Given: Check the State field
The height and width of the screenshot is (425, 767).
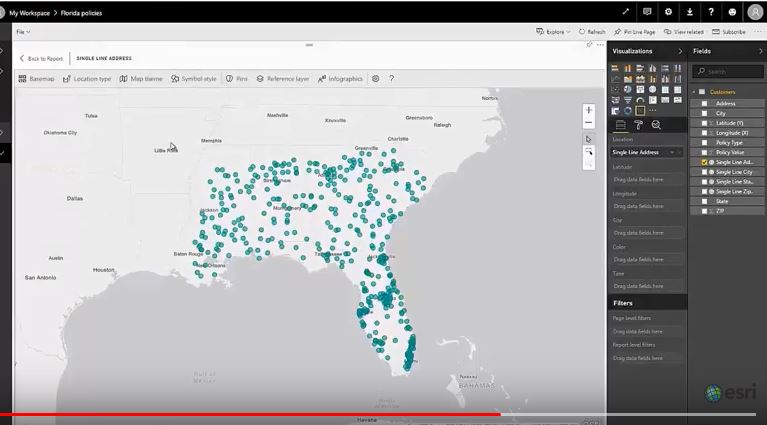Looking at the screenshot, I should tap(704, 201).
